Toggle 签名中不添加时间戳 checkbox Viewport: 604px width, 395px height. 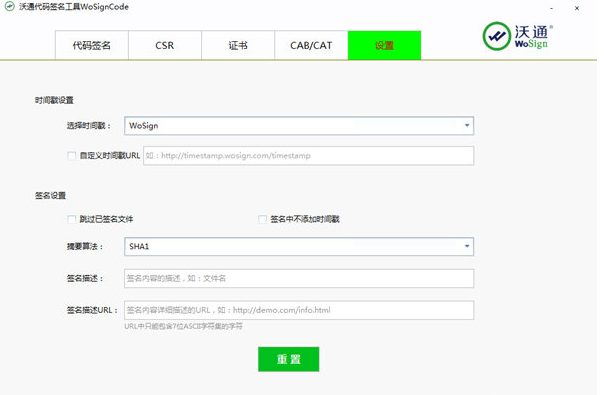click(262, 219)
